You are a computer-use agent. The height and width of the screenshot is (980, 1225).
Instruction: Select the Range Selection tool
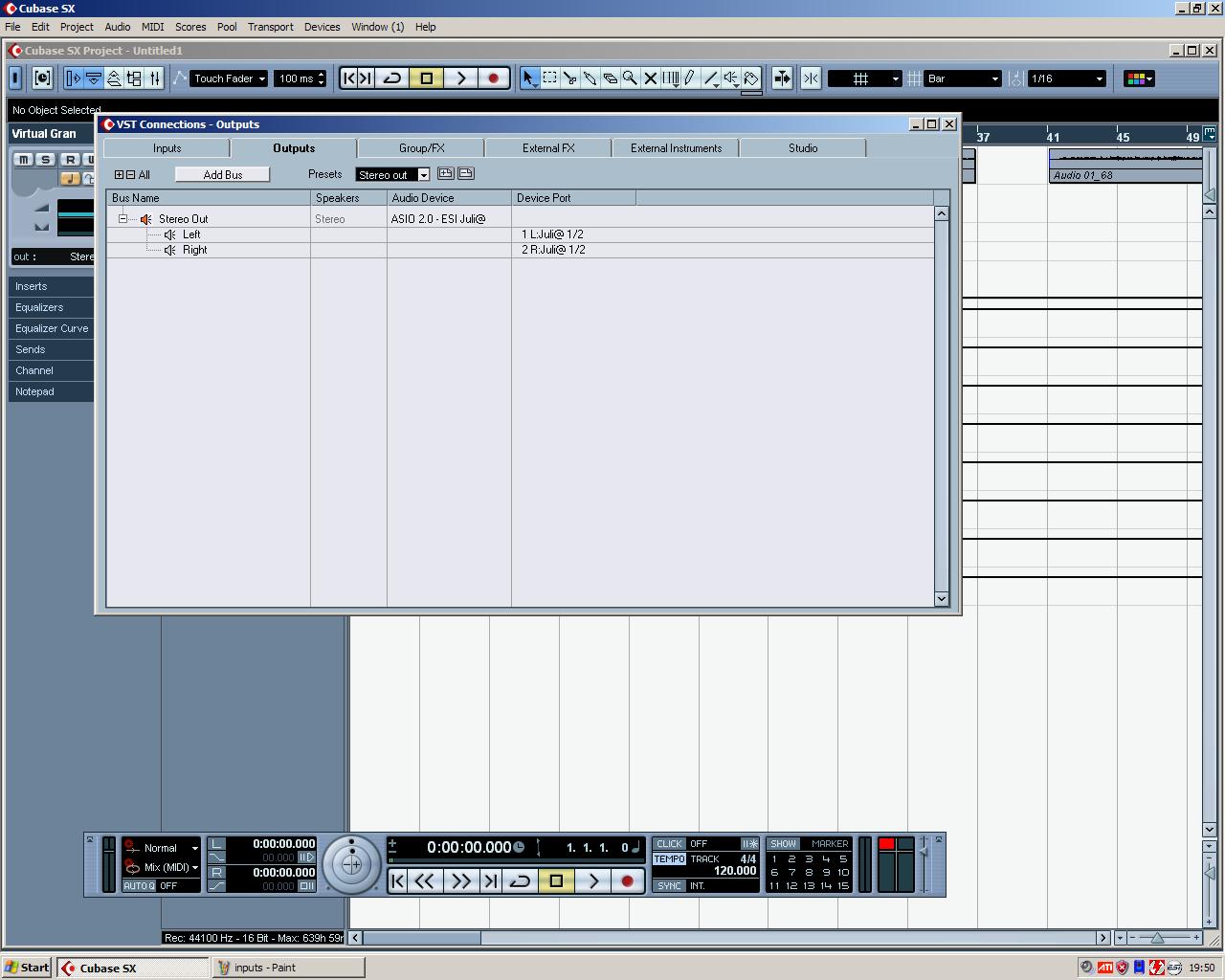550,78
